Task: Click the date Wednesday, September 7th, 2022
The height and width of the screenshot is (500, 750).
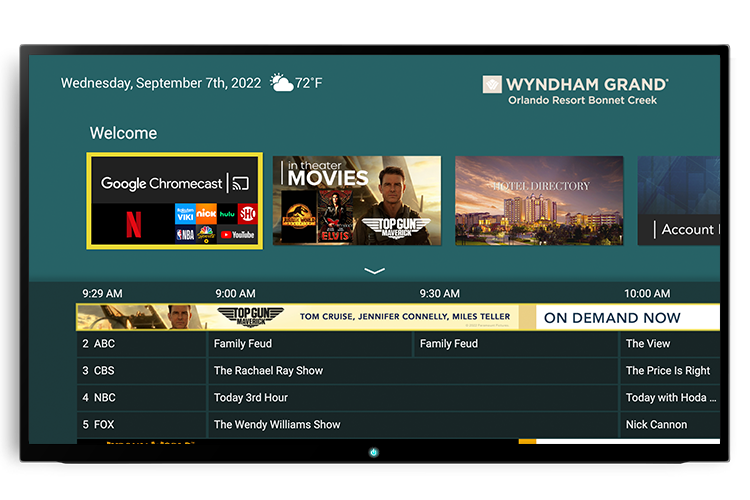Action: point(161,83)
